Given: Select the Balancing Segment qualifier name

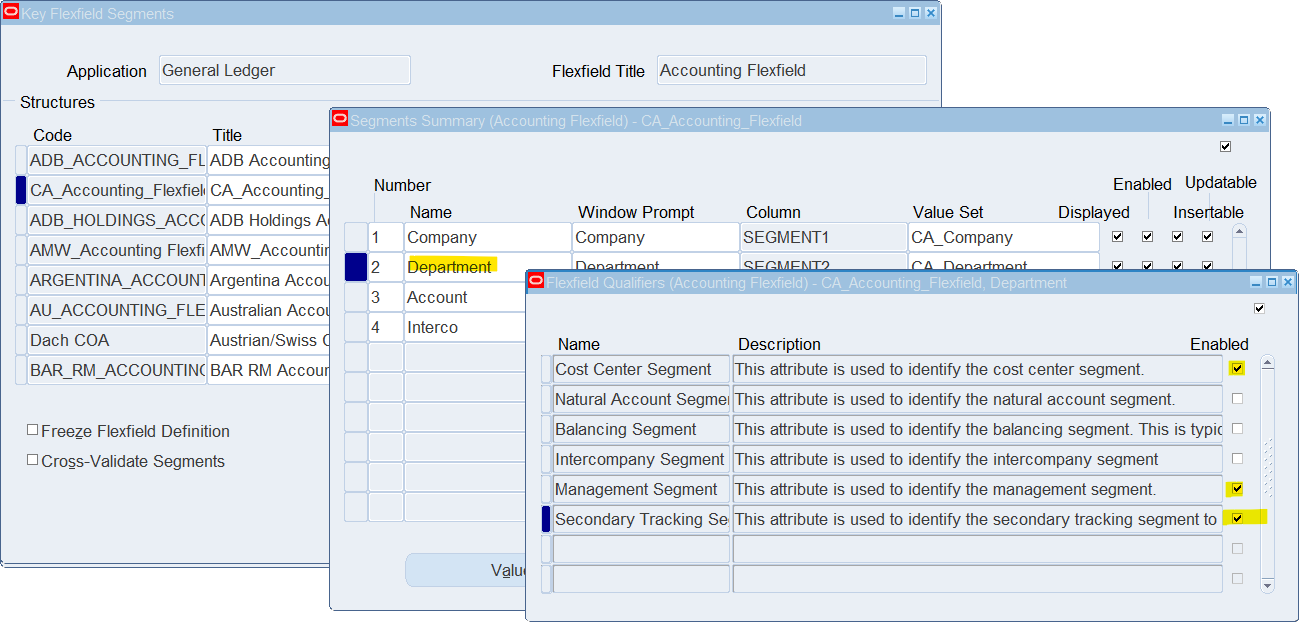Looking at the screenshot, I should point(641,429).
